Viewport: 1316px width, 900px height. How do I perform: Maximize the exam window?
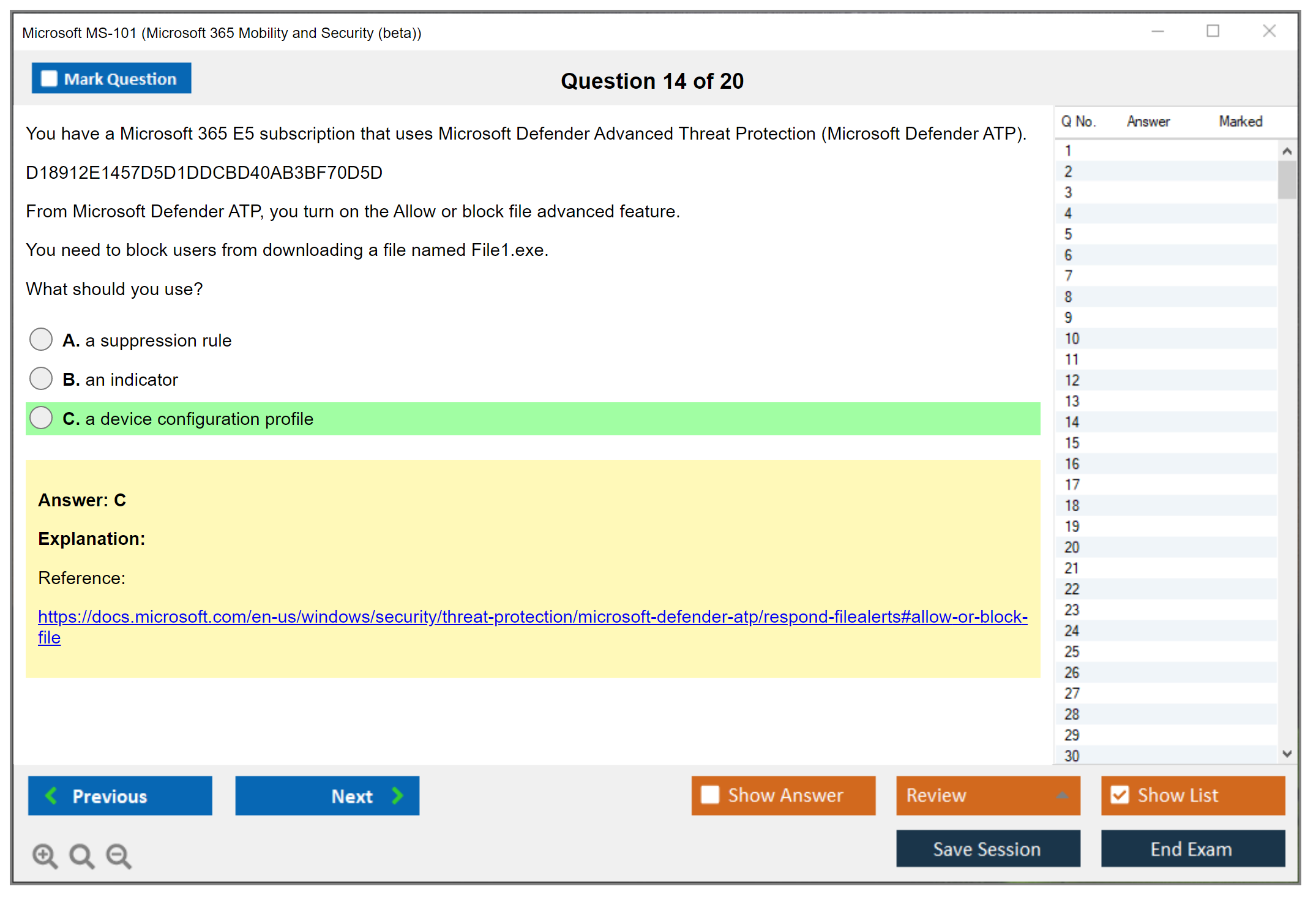click(x=1213, y=31)
